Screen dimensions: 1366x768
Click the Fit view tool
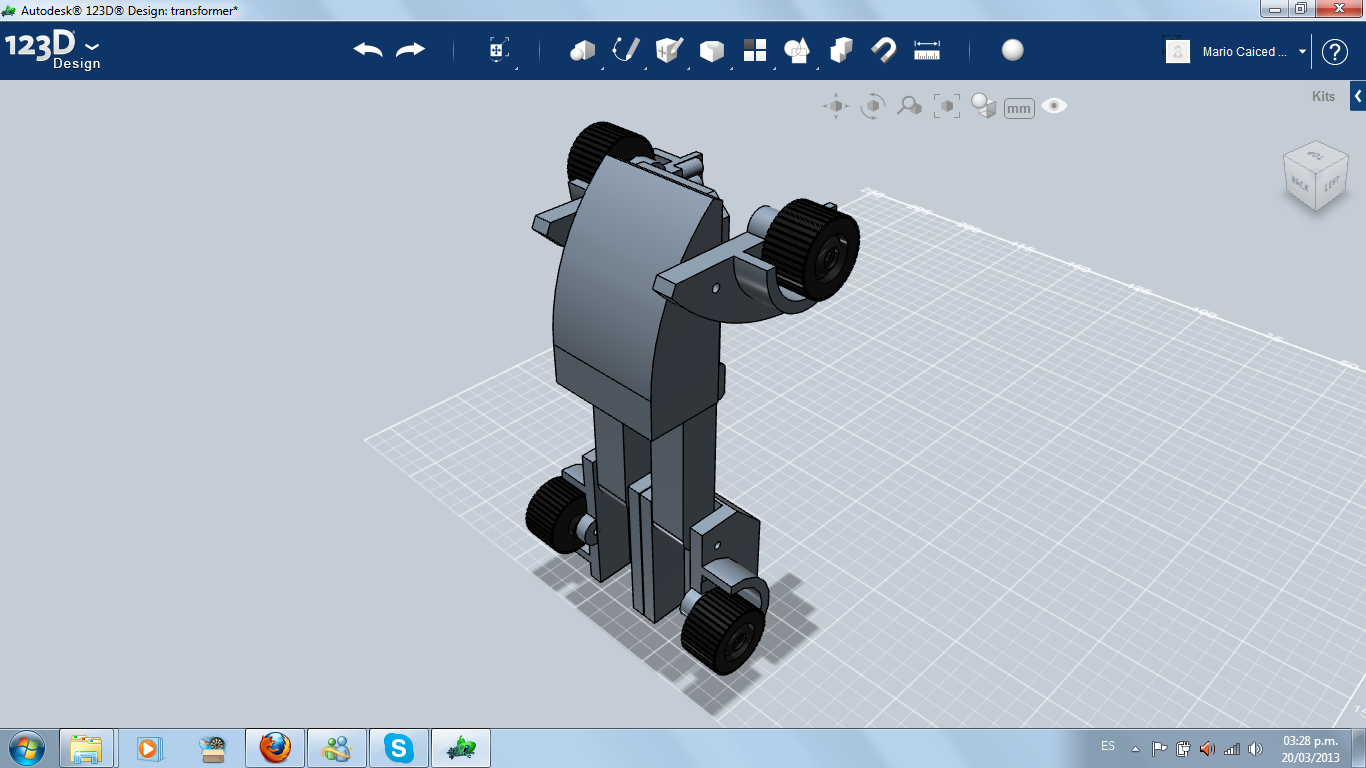[947, 106]
